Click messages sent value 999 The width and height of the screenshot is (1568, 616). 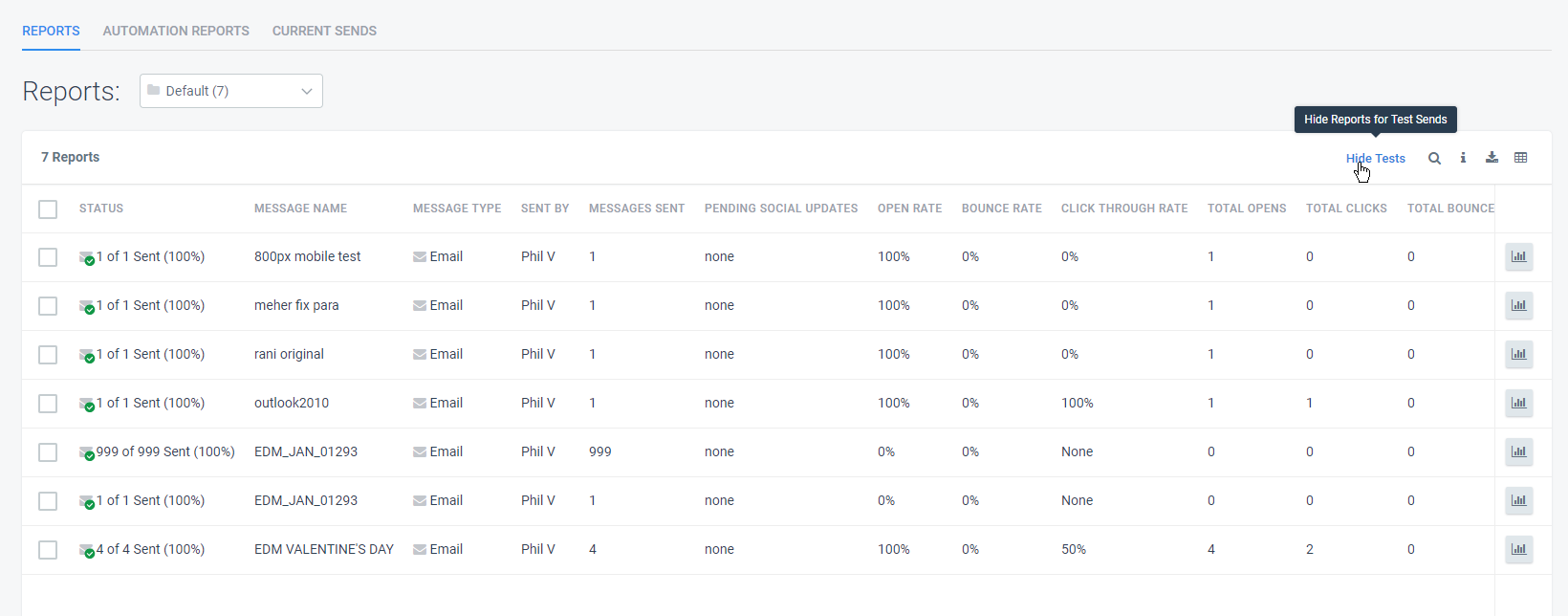(x=600, y=451)
